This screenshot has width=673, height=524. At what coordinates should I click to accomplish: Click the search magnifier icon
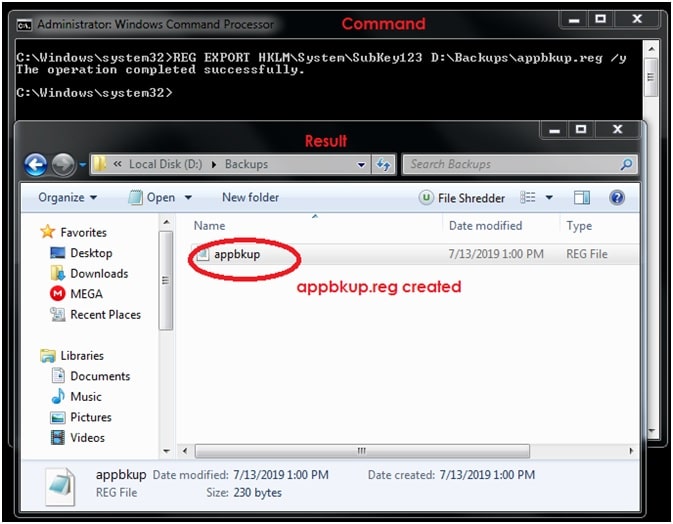coord(627,164)
